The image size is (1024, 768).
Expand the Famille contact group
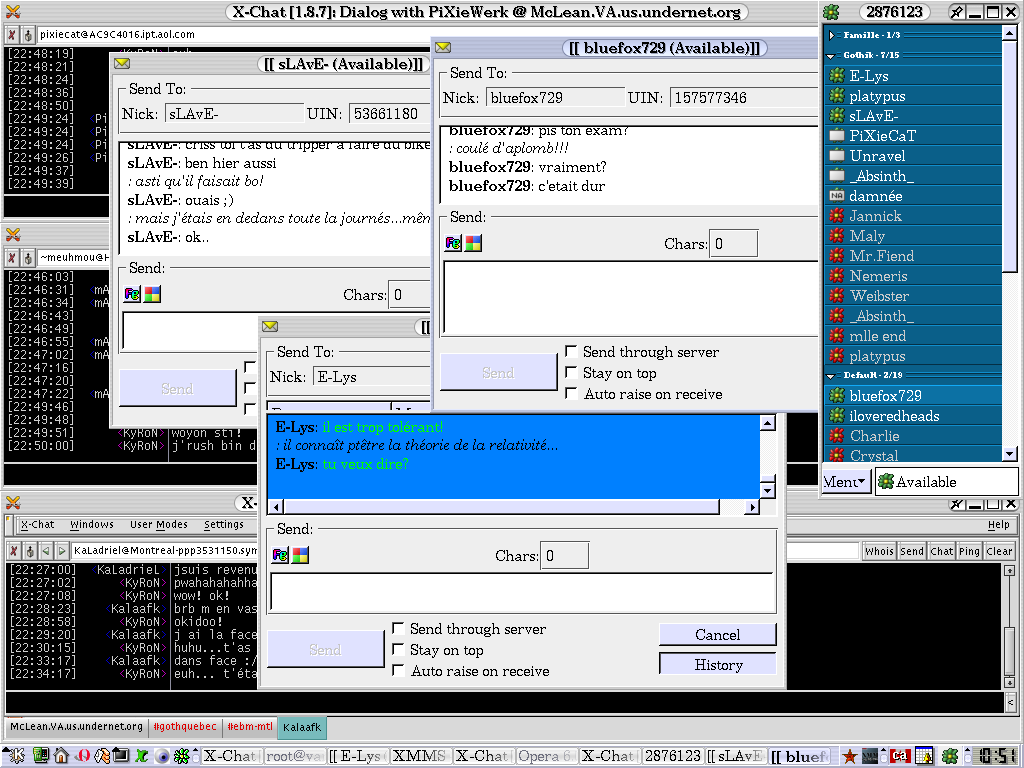pos(833,35)
